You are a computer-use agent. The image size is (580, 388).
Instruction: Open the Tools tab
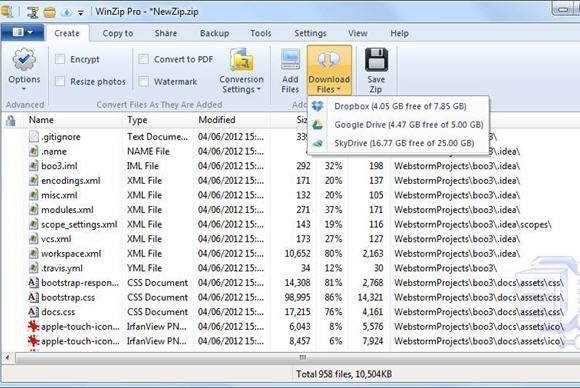click(261, 33)
